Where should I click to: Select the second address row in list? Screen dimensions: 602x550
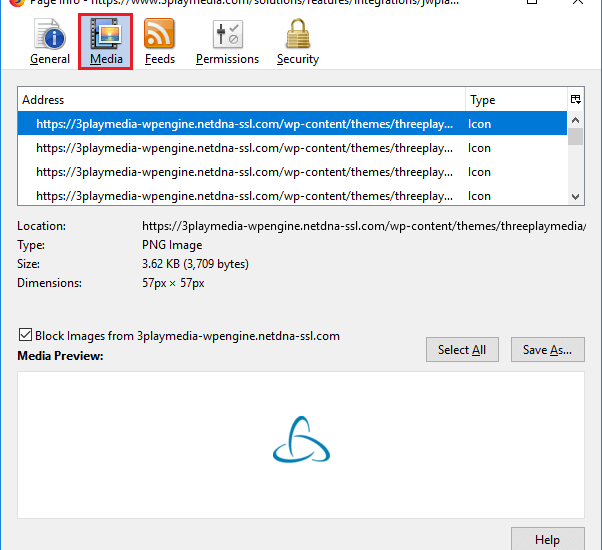click(292, 148)
